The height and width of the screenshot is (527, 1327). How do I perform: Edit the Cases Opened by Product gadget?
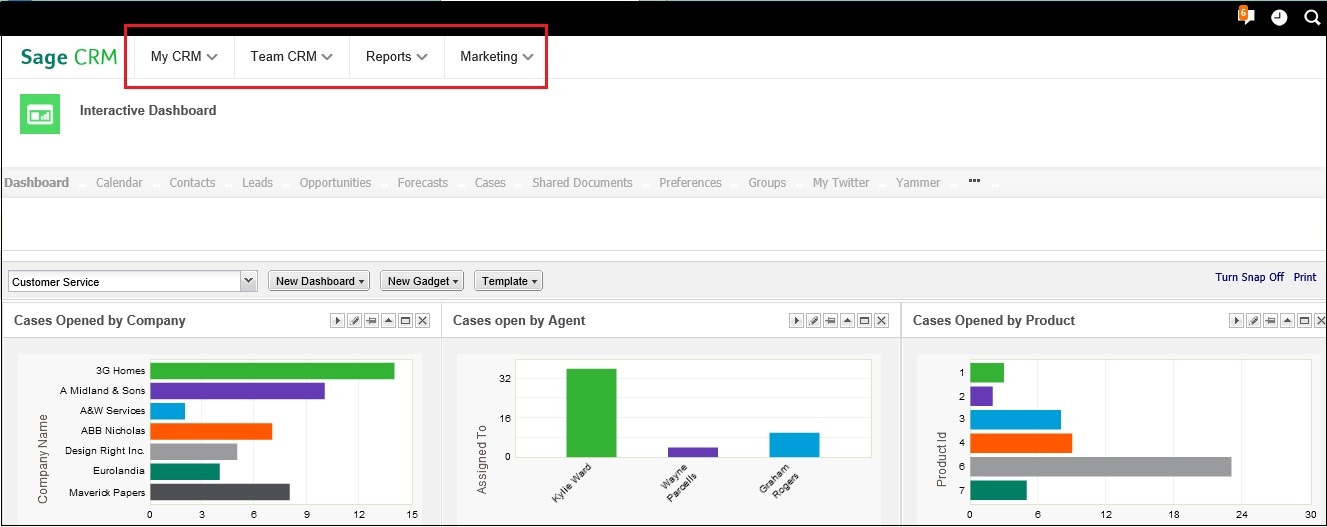pos(1253,321)
